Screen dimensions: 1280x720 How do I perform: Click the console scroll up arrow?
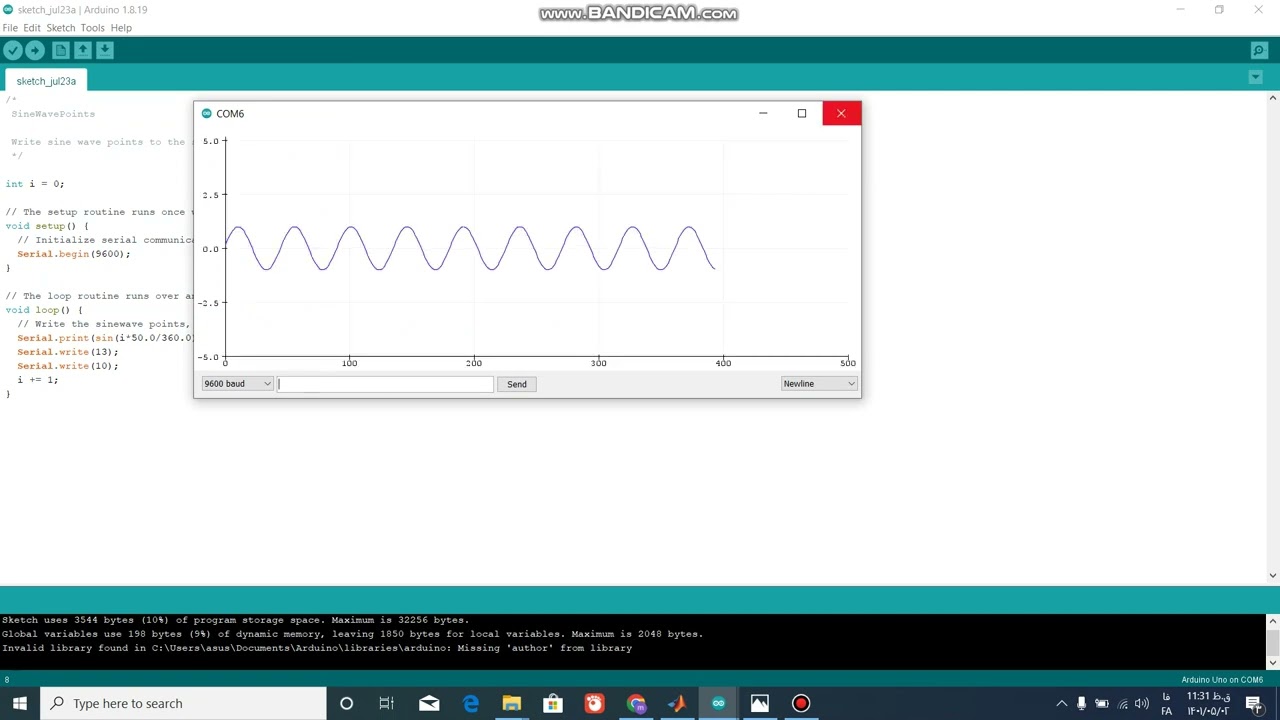click(x=1273, y=620)
